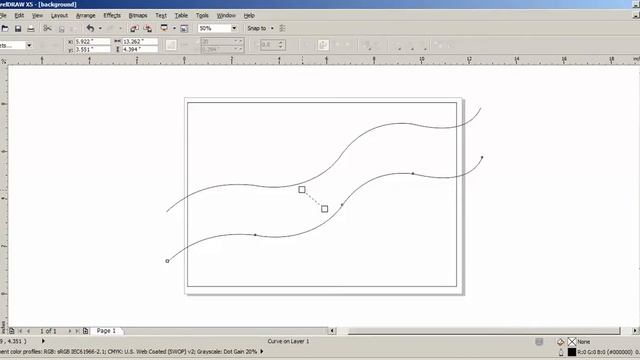Open the Undo history dropdown arrow

100,28
